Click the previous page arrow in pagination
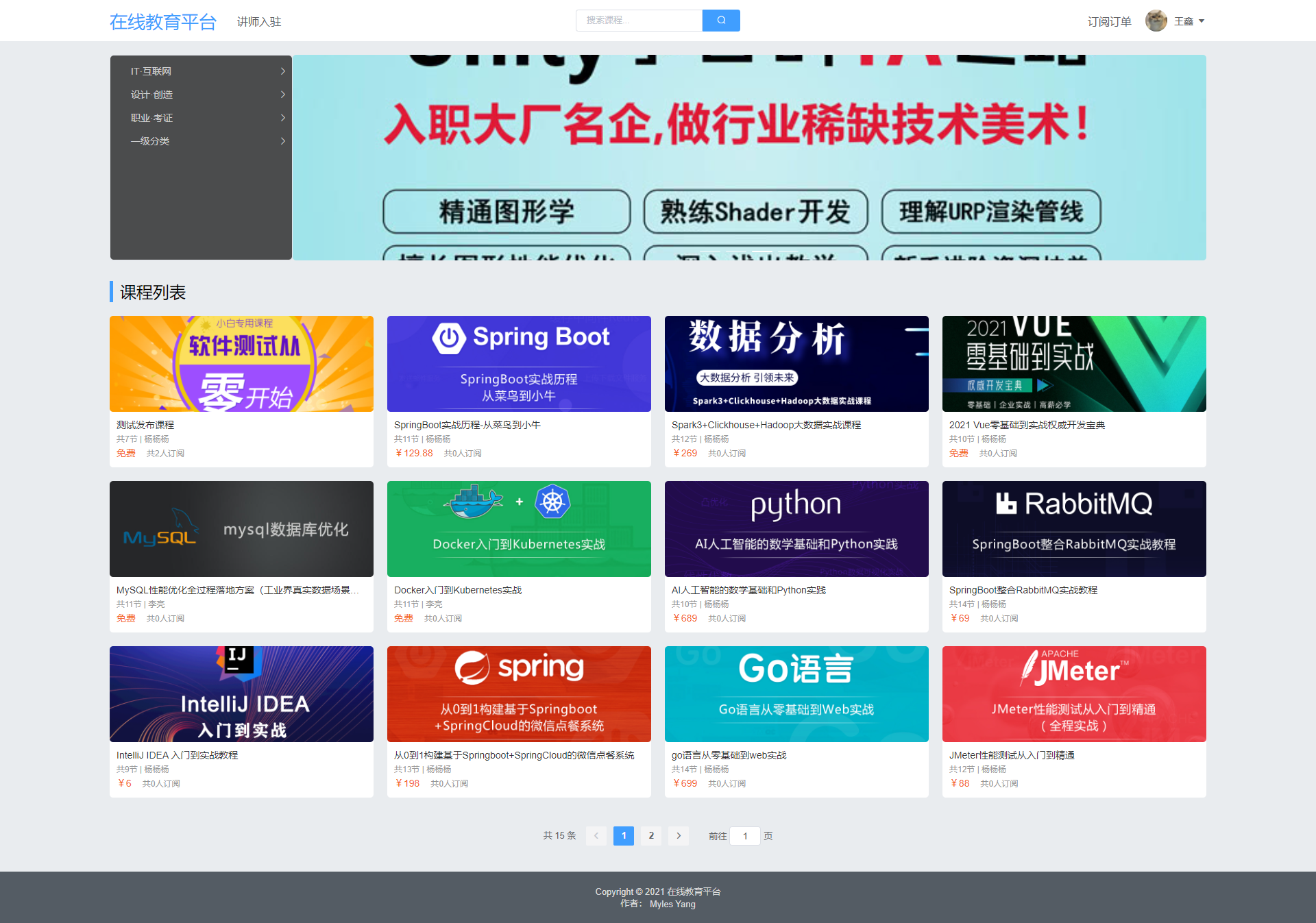Screen dimensions: 1316x923 596,835
